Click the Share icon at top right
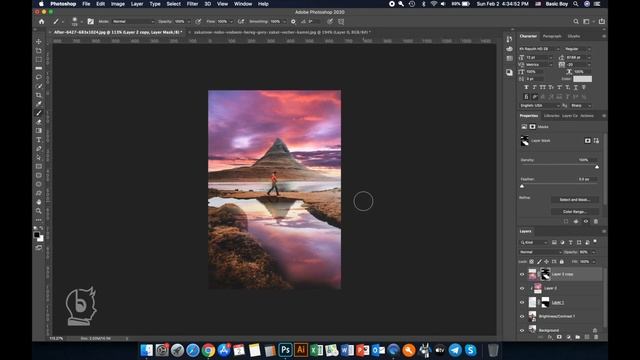This screenshot has width=640, height=360. tap(602, 21)
